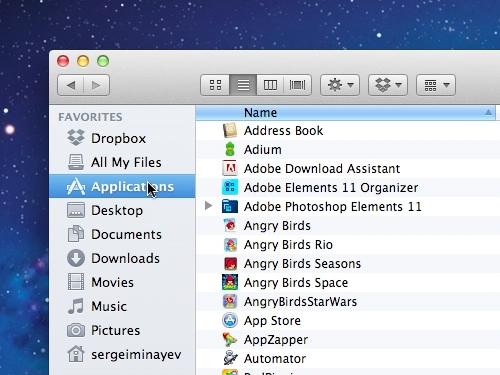Click the AngryBirdsStarWars icon
This screenshot has height=375, width=500.
(x=230, y=301)
